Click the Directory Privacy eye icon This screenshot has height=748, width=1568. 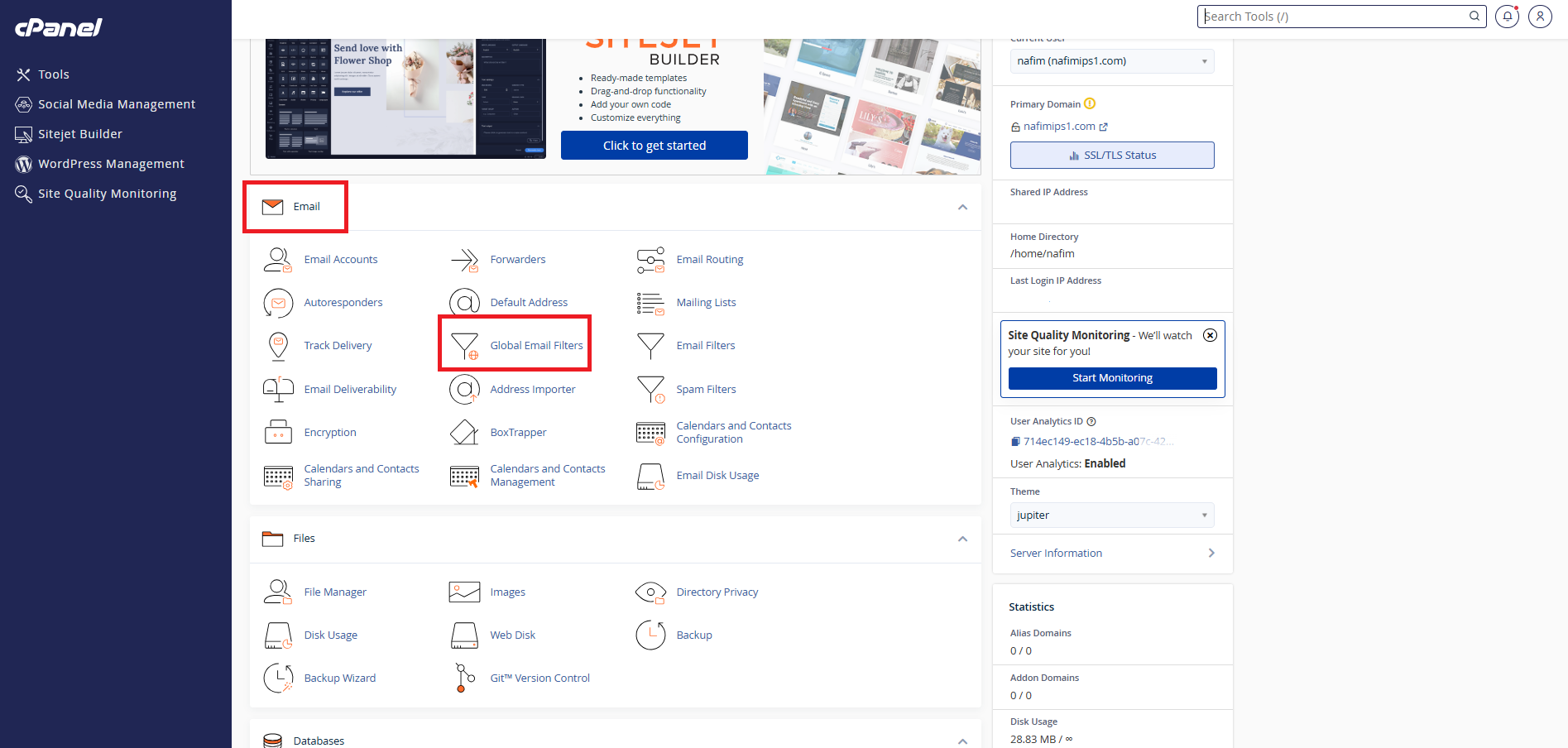pos(650,592)
